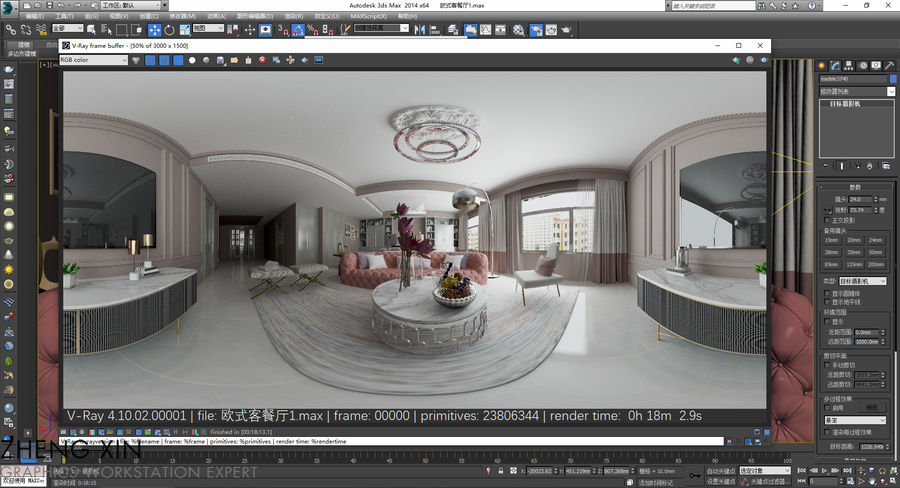
Task: Open Utilities hammer panel icon
Action: (x=890, y=65)
